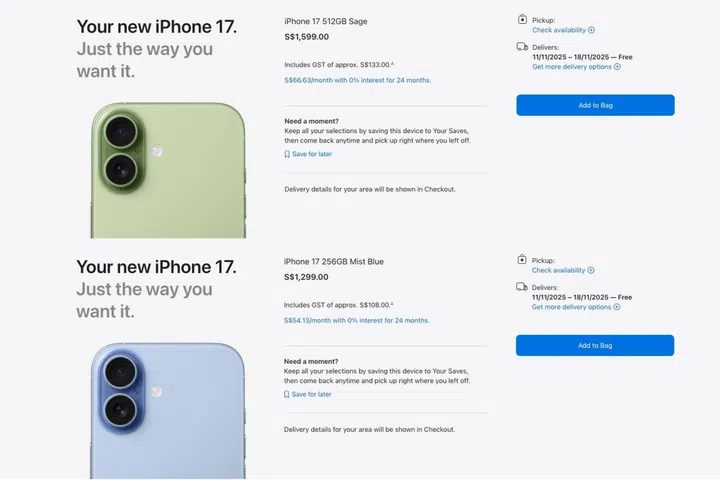Click the plus circle next to Sage Check availability

(591, 30)
